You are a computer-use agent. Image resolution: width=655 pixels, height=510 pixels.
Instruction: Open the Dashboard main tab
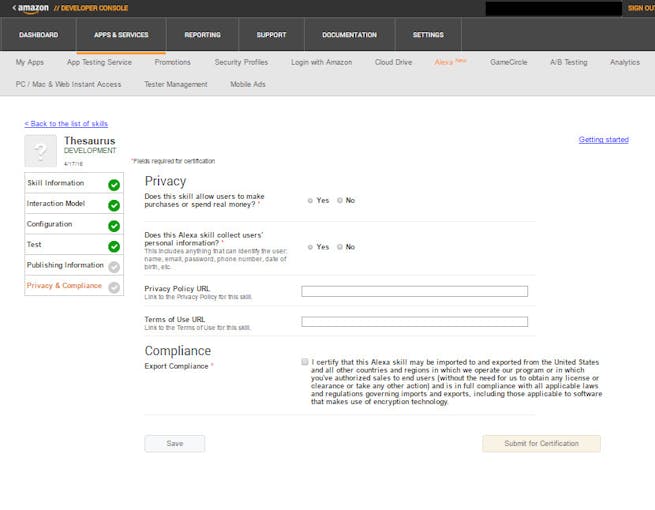[x=38, y=35]
